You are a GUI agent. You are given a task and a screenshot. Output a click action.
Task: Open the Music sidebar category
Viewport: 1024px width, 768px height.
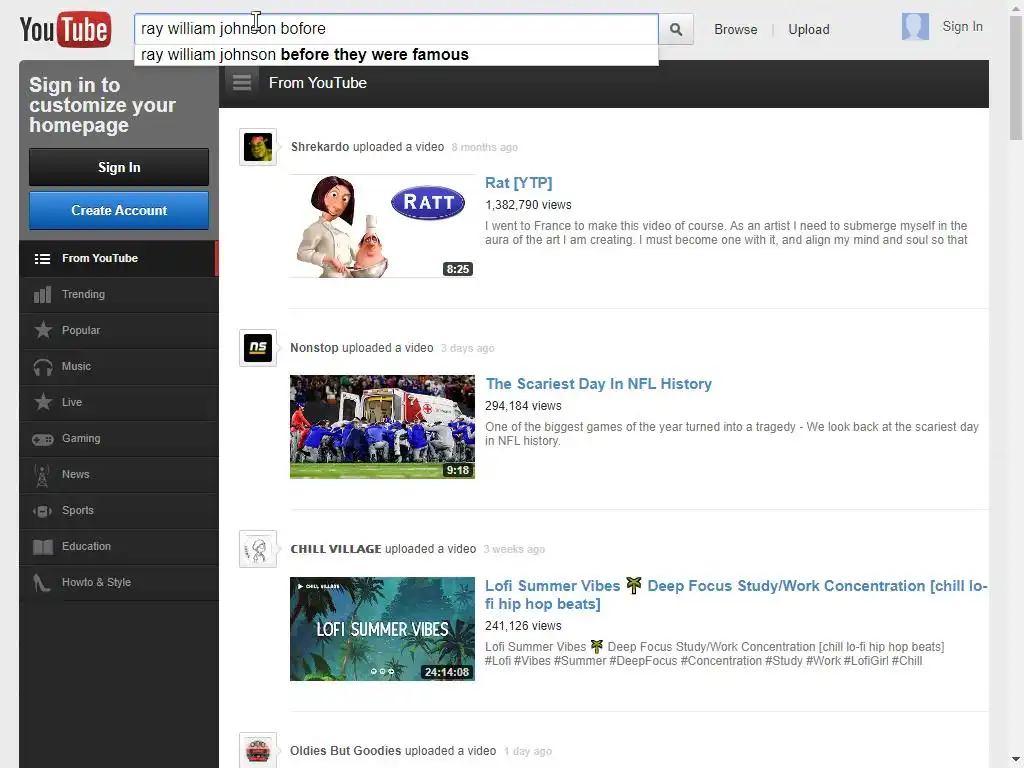pyautogui.click(x=119, y=366)
